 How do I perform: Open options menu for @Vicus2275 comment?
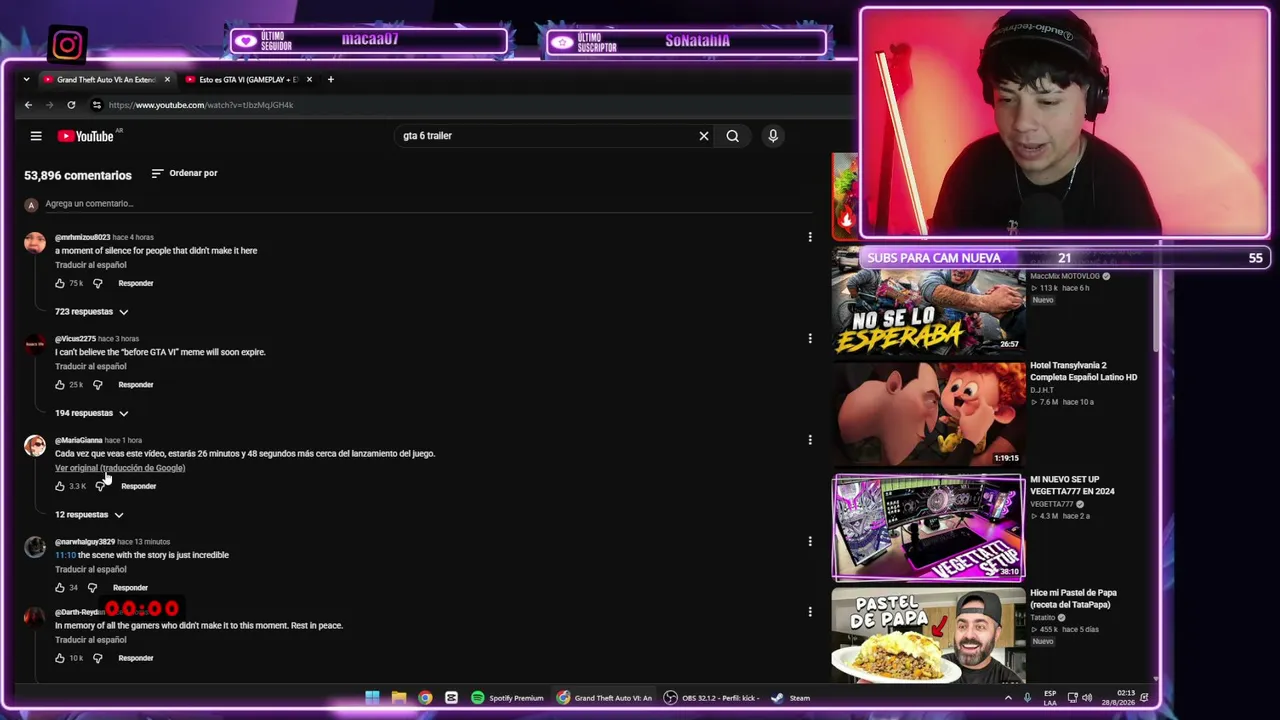coord(810,339)
